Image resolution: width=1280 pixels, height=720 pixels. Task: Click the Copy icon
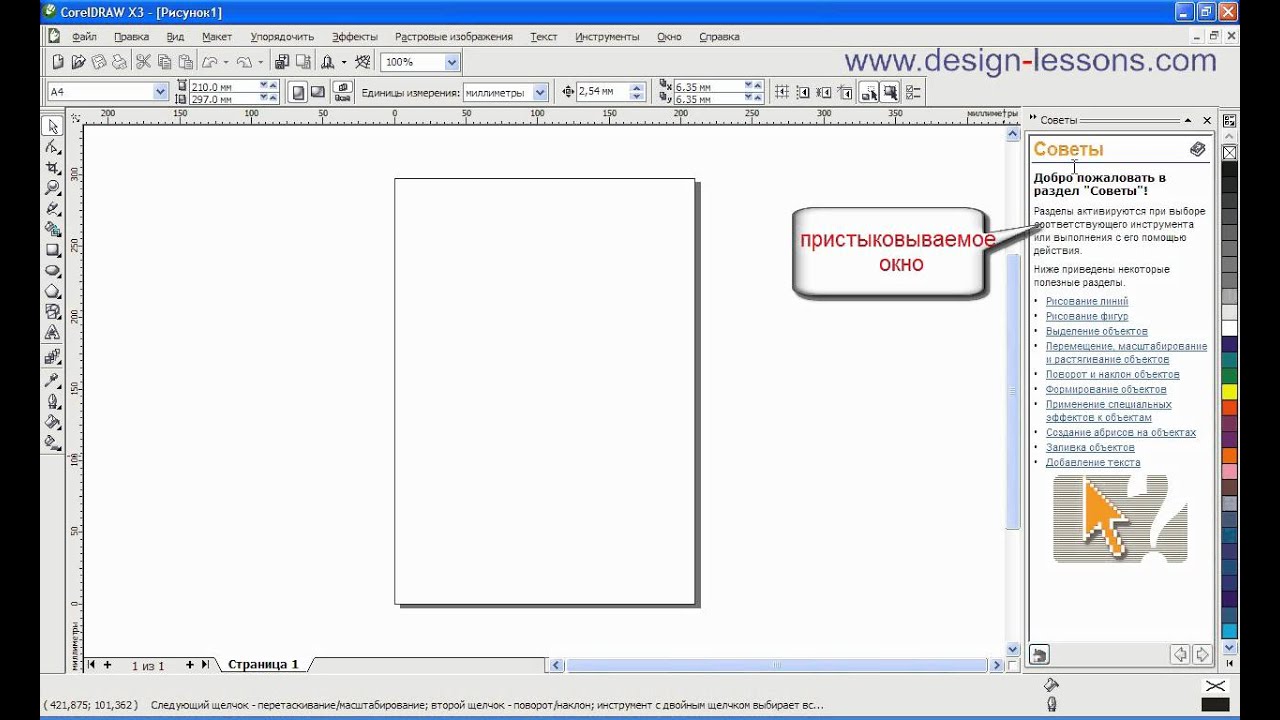pyautogui.click(x=164, y=62)
